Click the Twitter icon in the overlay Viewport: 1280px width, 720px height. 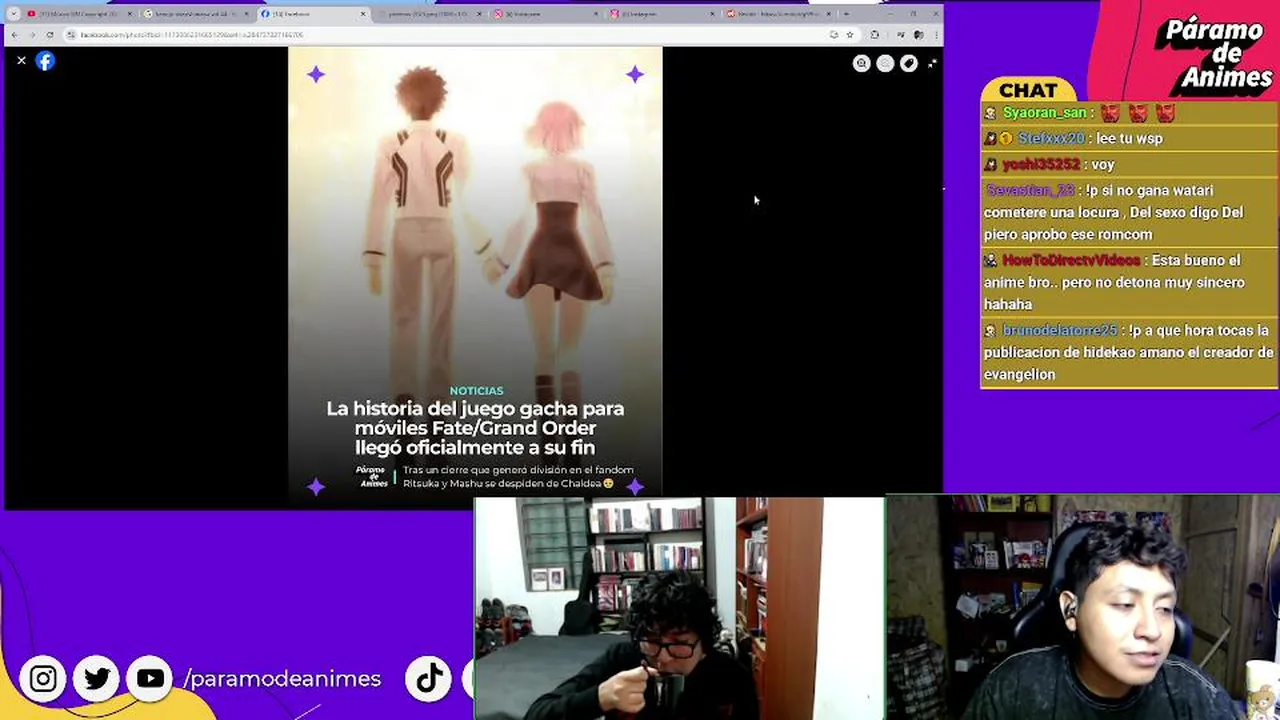[x=97, y=679]
